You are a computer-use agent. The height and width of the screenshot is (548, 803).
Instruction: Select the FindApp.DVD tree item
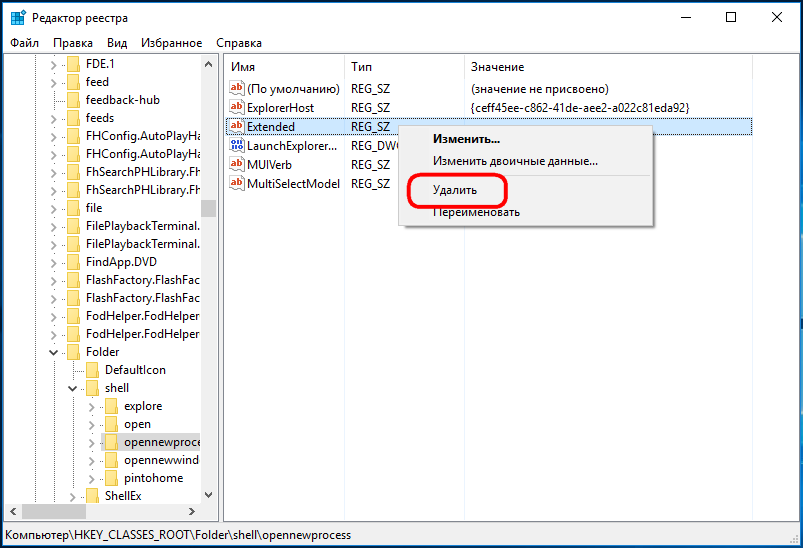click(121, 262)
